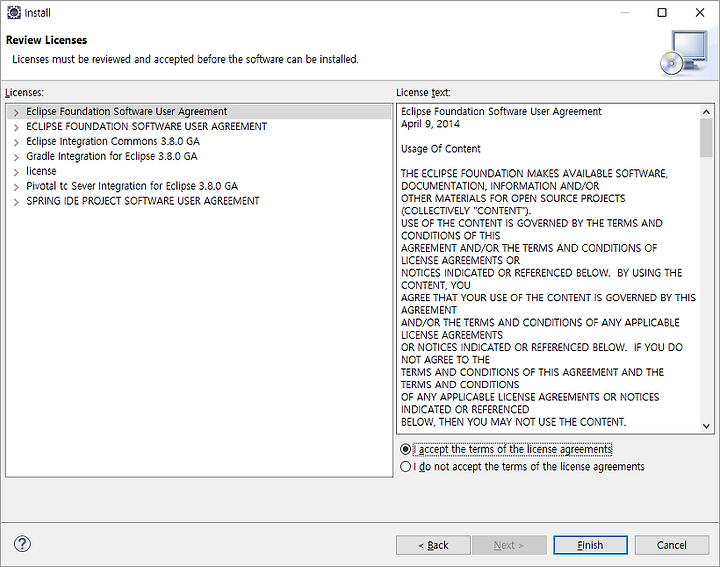Image resolution: width=720 pixels, height=567 pixels.
Task: Click the help question mark icon
Action: pos(22,544)
